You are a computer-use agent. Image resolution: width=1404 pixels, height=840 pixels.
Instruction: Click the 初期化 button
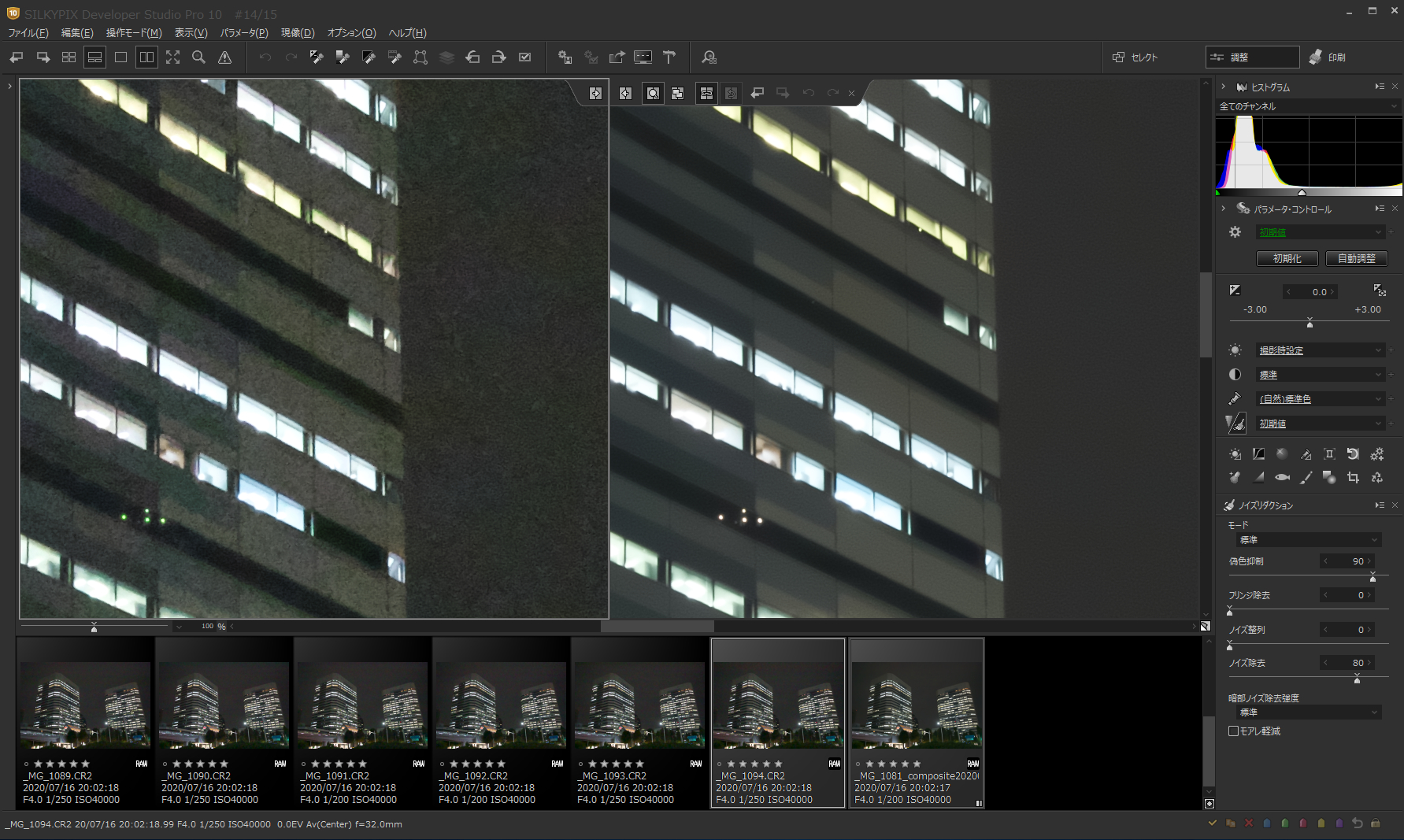click(1287, 258)
